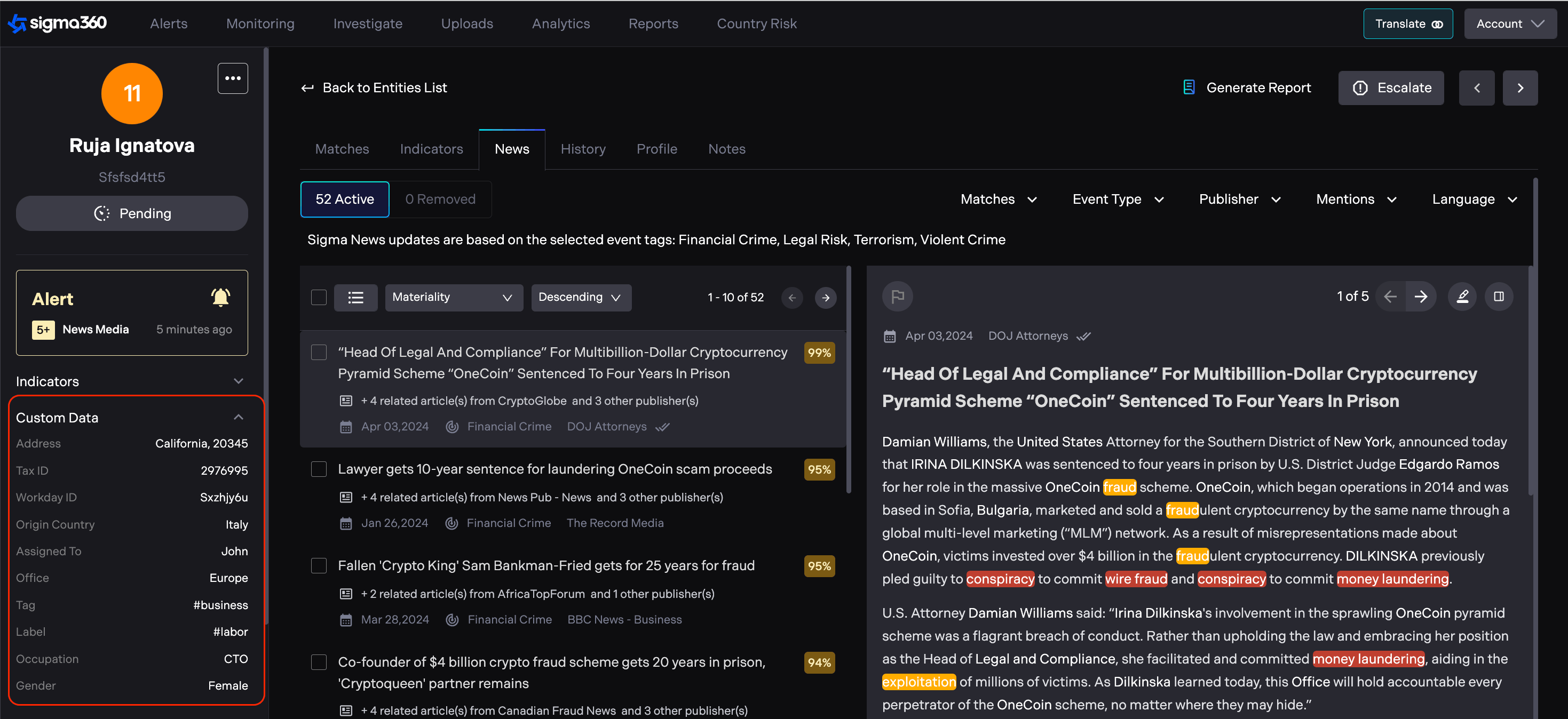The height and width of the screenshot is (719, 1568).
Task: Go to next entity using top chevron
Action: pos(1520,88)
